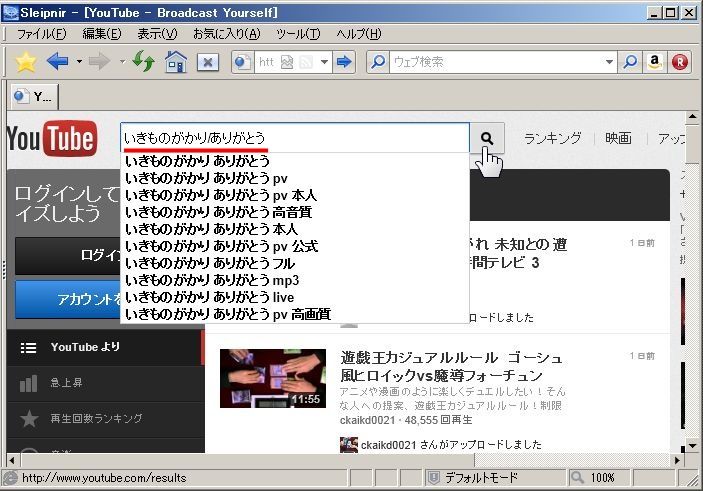Go back with the blue left arrow

tap(57, 61)
